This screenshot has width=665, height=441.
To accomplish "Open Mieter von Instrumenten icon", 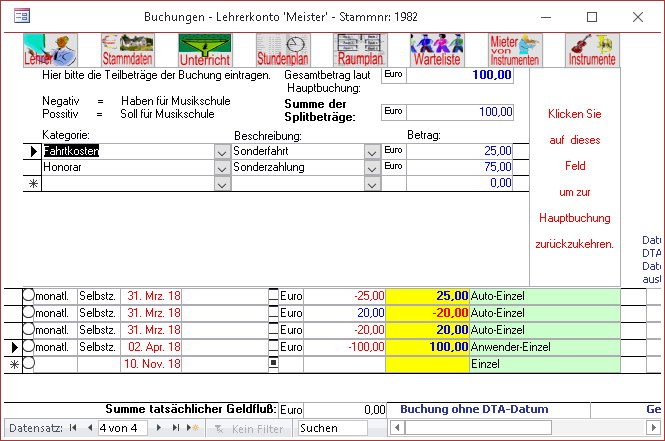I will click(514, 51).
